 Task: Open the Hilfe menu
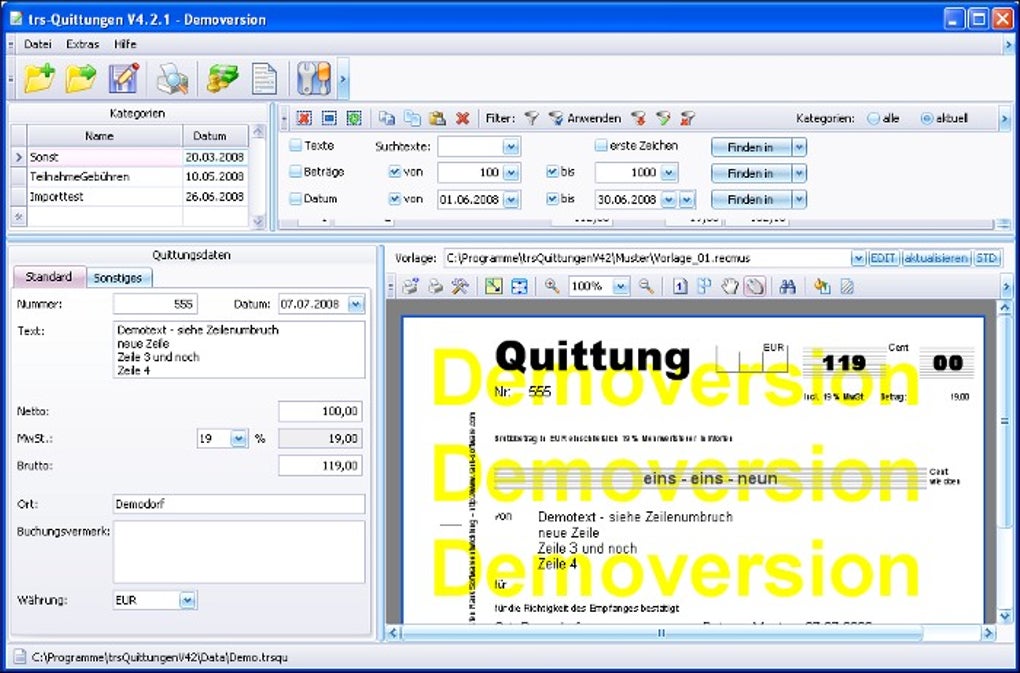(x=125, y=44)
